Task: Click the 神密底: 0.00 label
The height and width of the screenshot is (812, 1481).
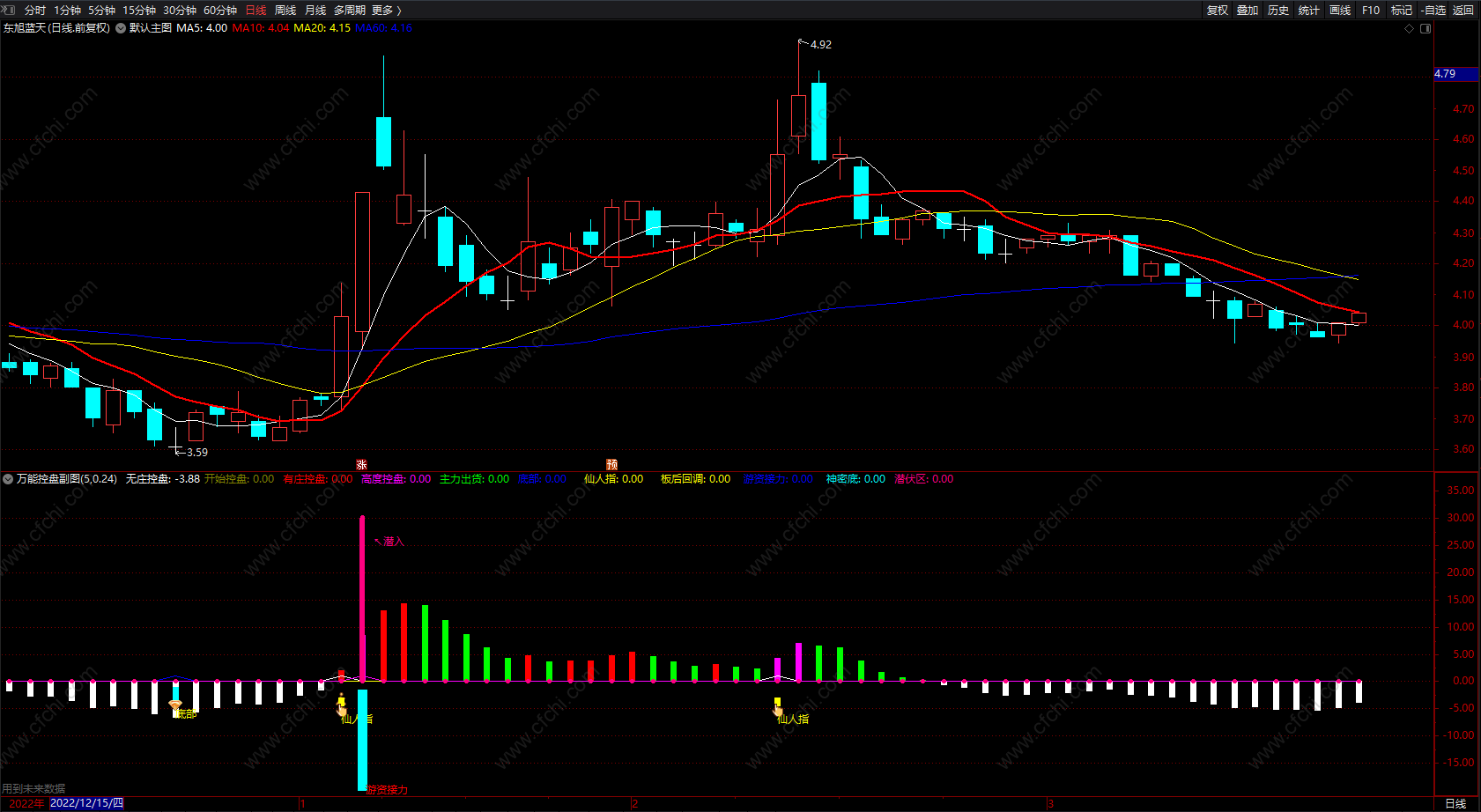Action: pyautogui.click(x=855, y=479)
